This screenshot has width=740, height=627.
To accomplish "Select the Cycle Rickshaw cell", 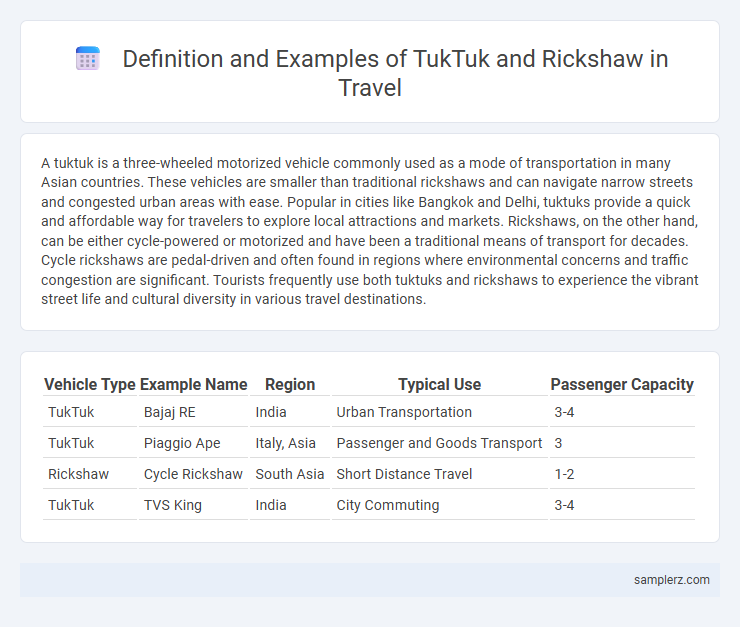I will tap(193, 474).
